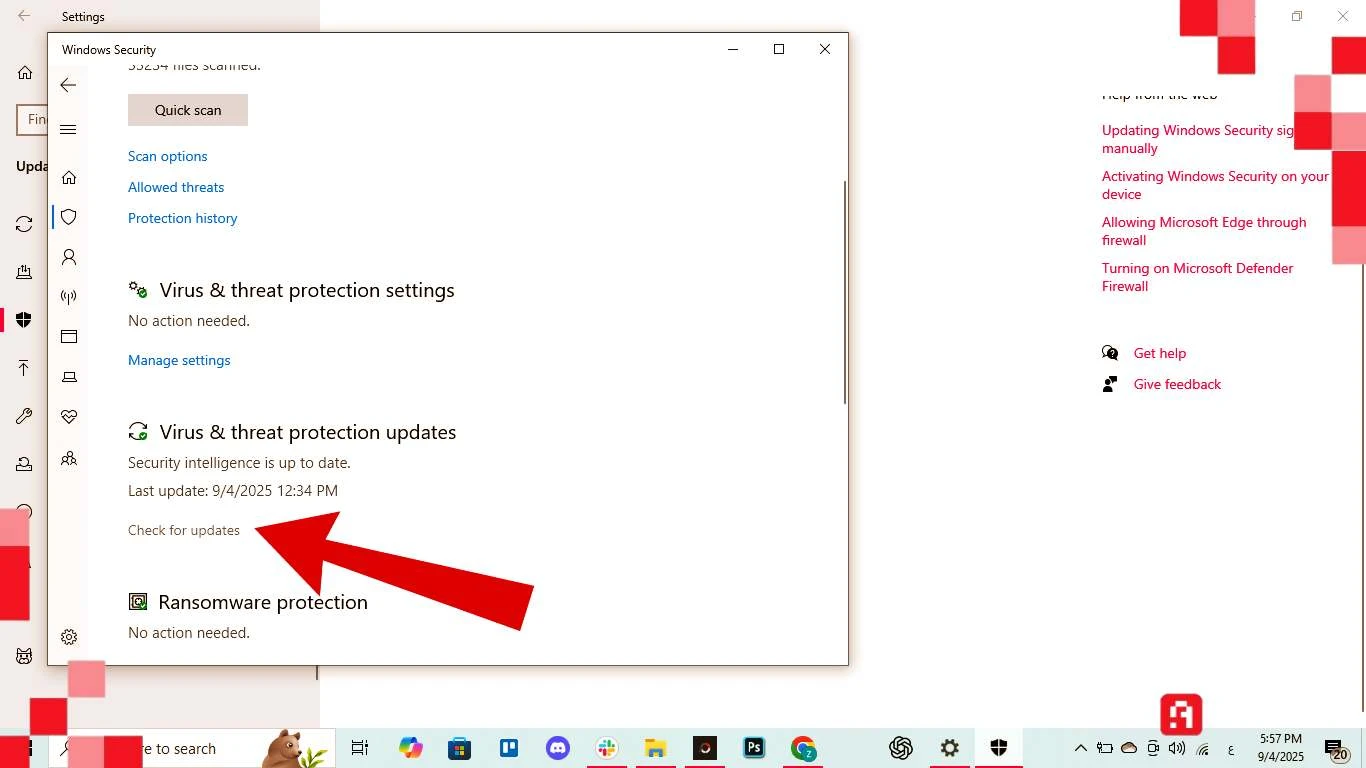Open Protection history link
Viewport: 1366px width, 768px height.
(x=183, y=218)
